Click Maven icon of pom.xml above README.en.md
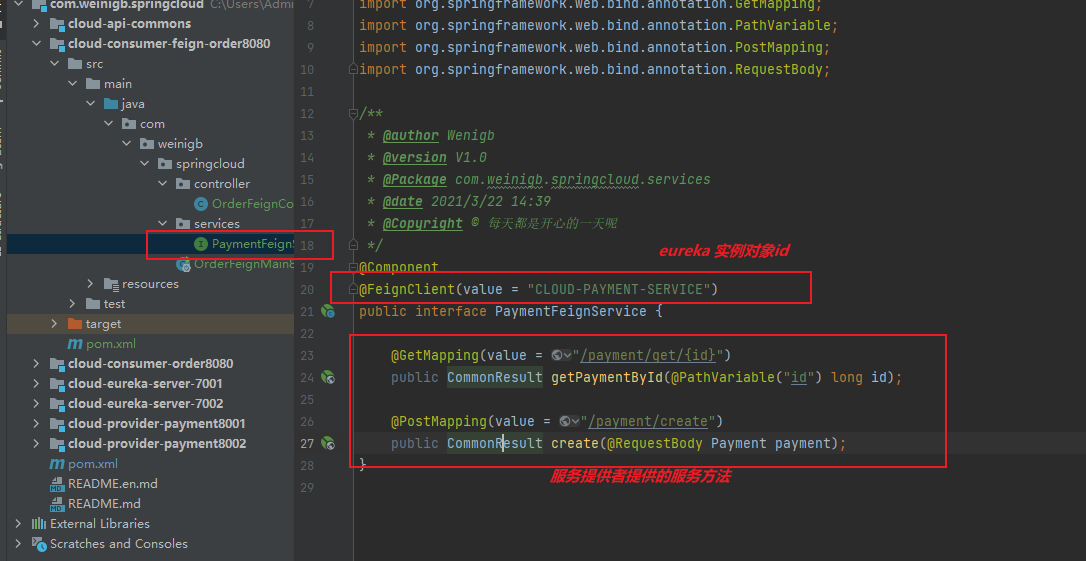 click(x=57, y=464)
